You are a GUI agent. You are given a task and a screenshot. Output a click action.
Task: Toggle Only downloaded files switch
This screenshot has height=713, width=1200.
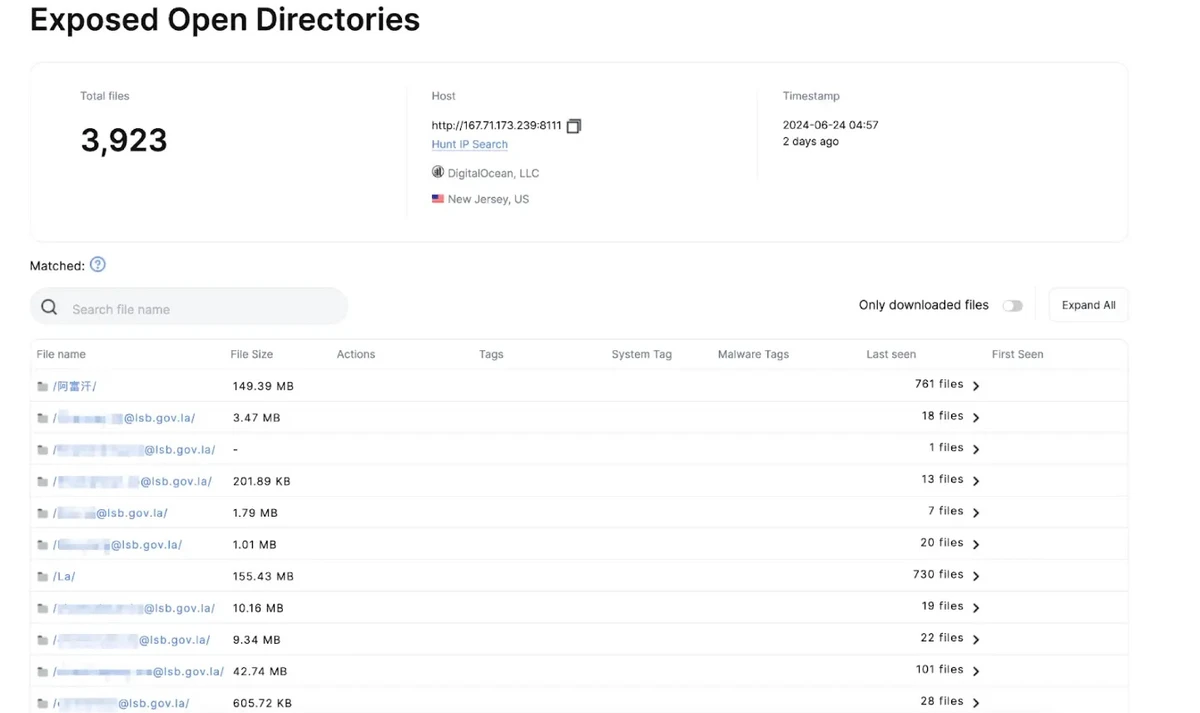click(x=1012, y=306)
